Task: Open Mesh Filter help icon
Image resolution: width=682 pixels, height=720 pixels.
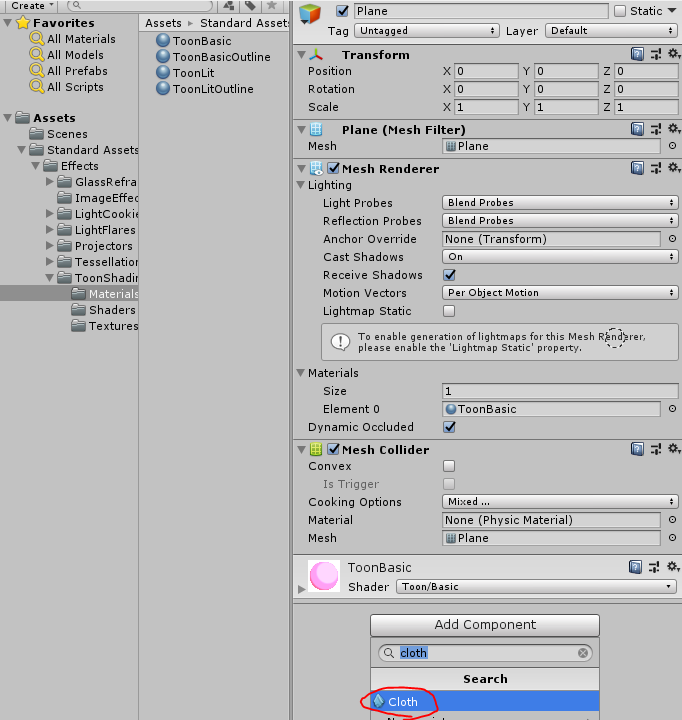Action: click(637, 129)
